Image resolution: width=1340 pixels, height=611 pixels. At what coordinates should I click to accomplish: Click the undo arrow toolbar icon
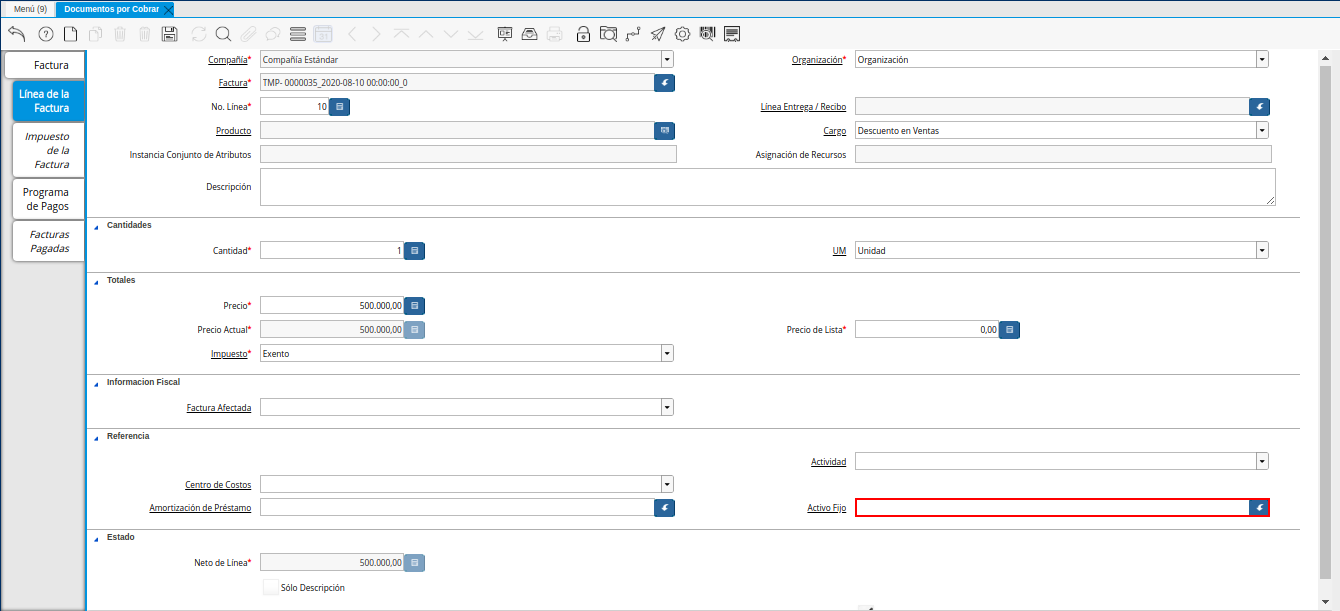[16, 34]
